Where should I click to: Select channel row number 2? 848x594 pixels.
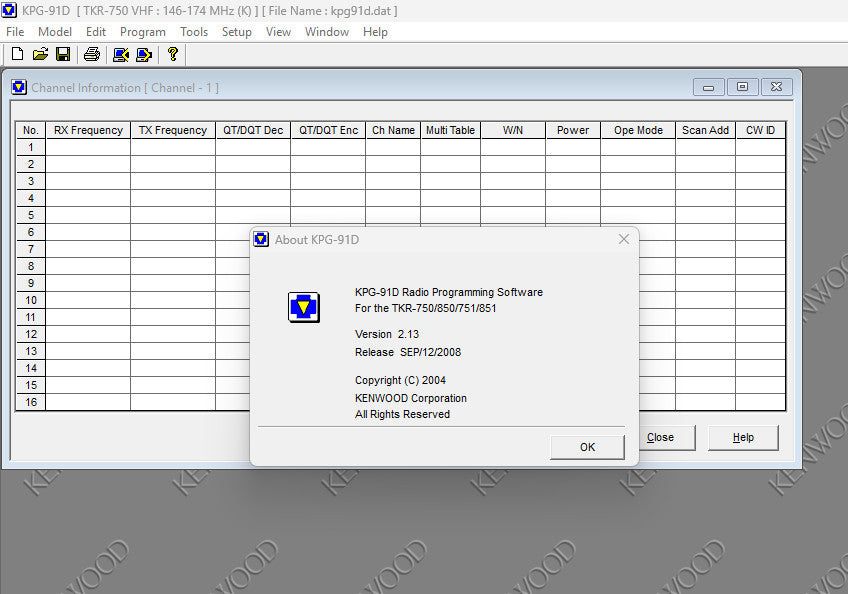31,164
